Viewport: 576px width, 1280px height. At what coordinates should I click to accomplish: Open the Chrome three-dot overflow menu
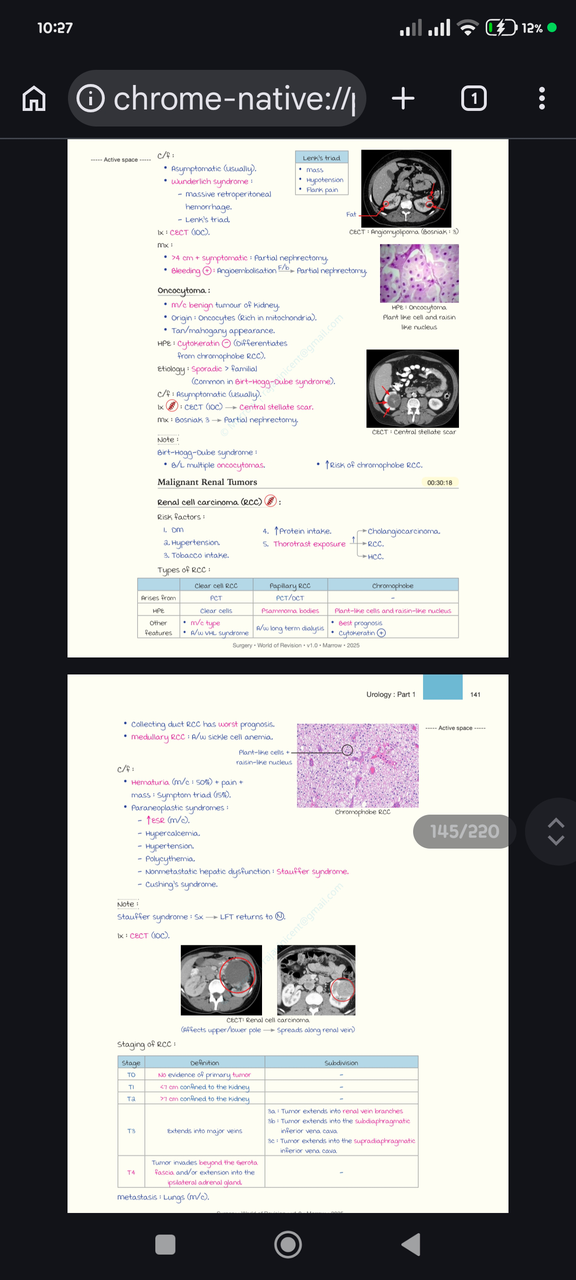(x=542, y=98)
